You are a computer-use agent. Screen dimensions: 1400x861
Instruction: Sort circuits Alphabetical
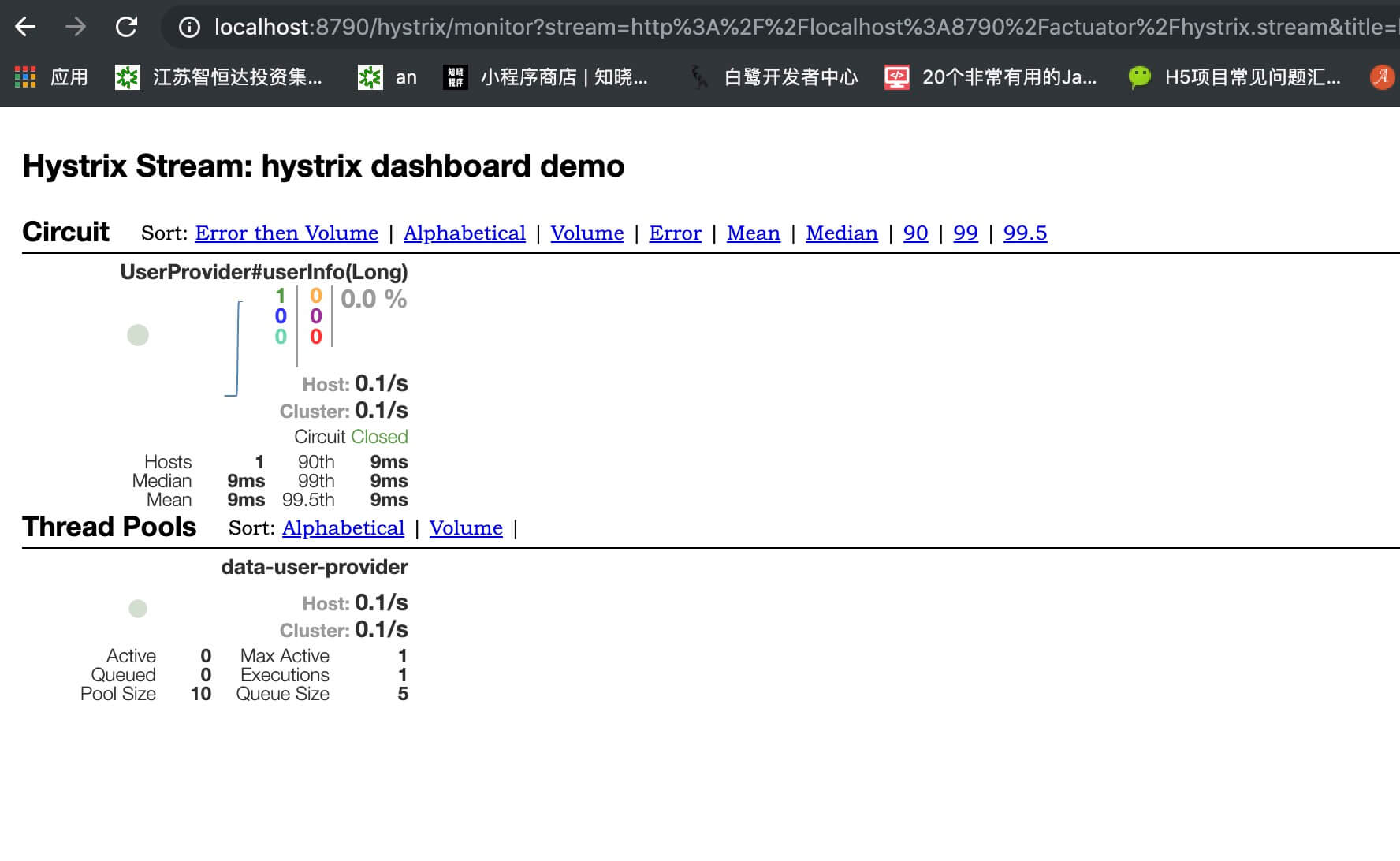click(x=464, y=233)
